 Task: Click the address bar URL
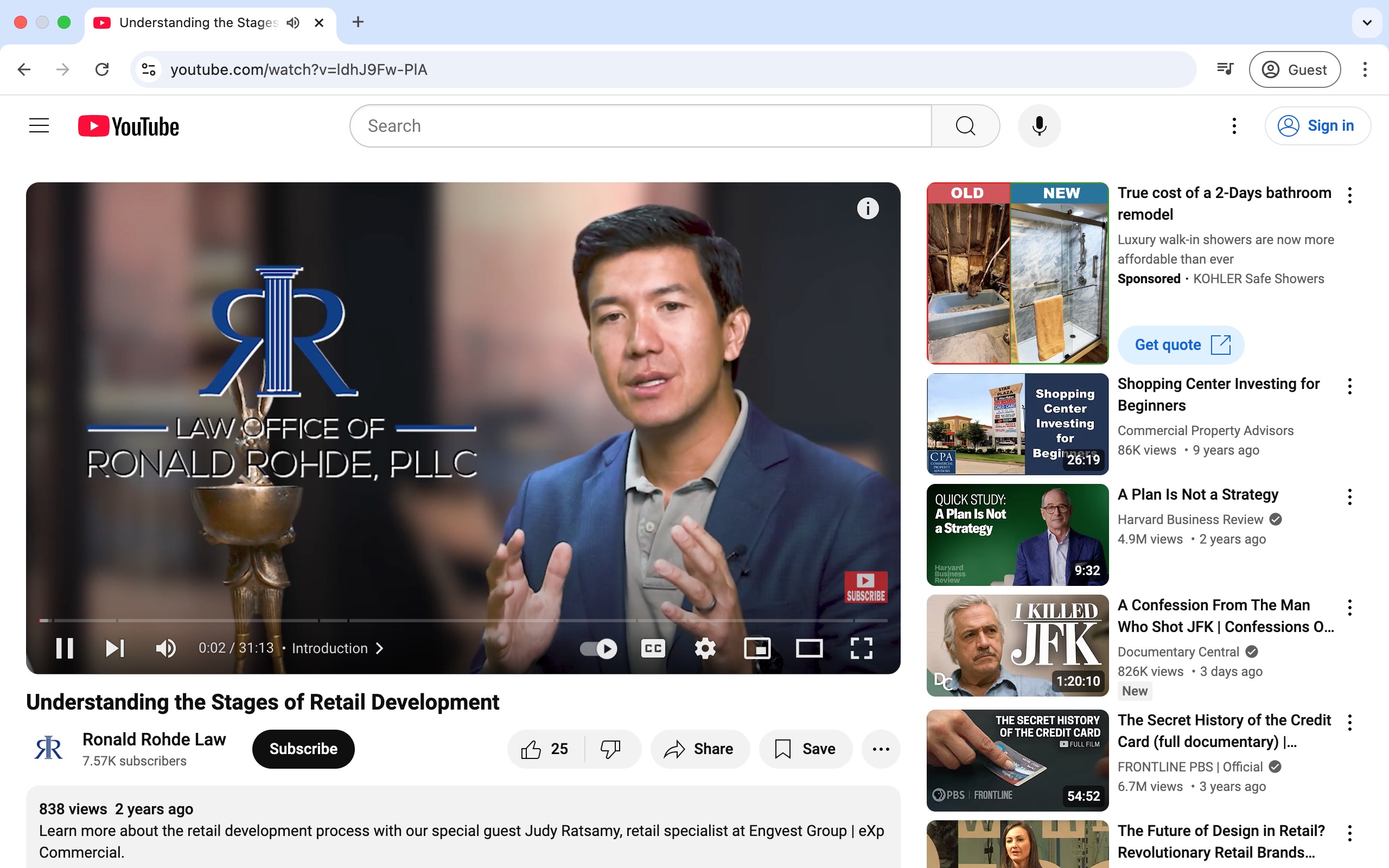pos(298,69)
